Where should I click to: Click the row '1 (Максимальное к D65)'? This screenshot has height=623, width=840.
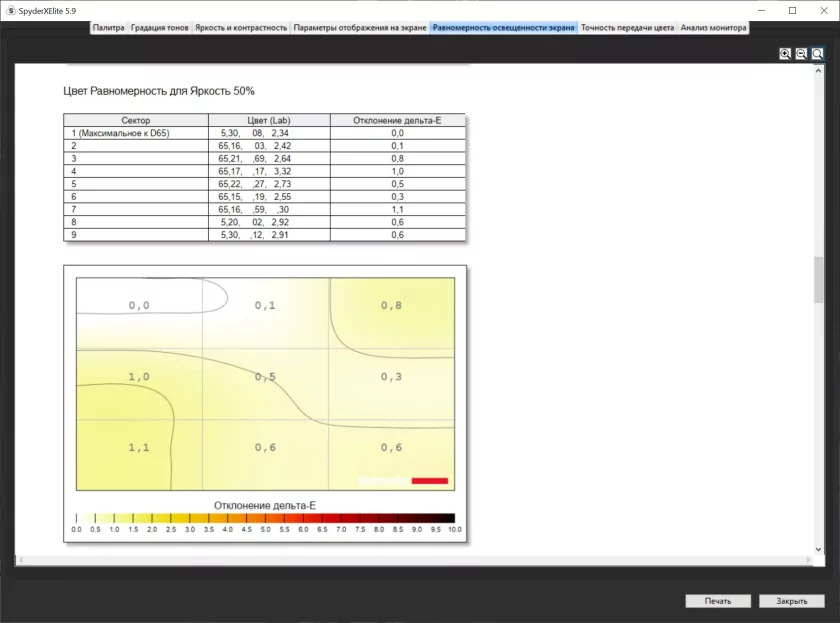pyautogui.click(x=265, y=133)
